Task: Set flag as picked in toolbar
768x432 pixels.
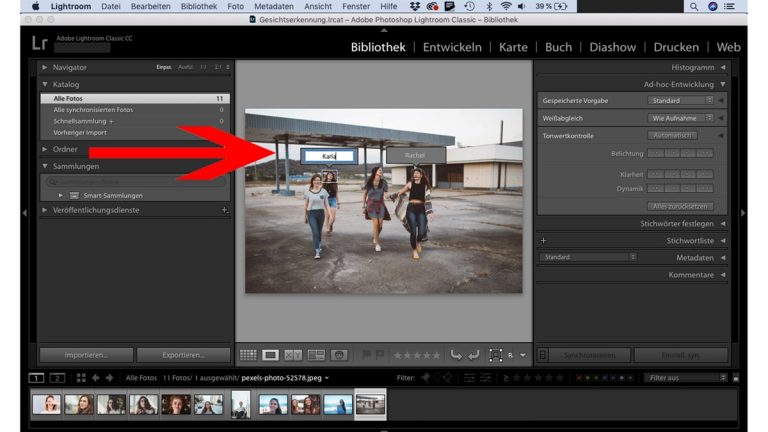Action: pos(365,354)
